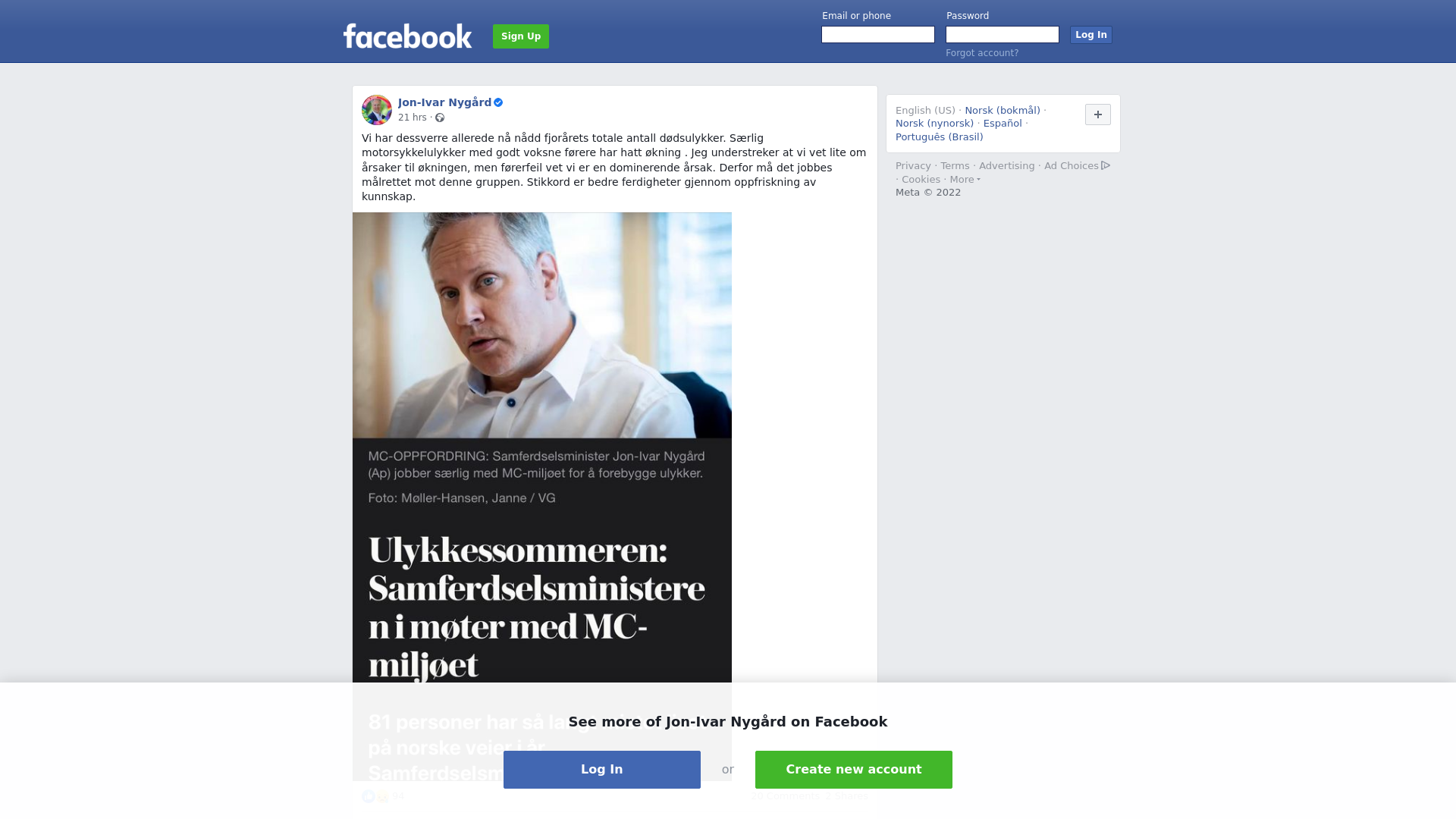Select Norsk (nynorsk) language

pos(934,124)
